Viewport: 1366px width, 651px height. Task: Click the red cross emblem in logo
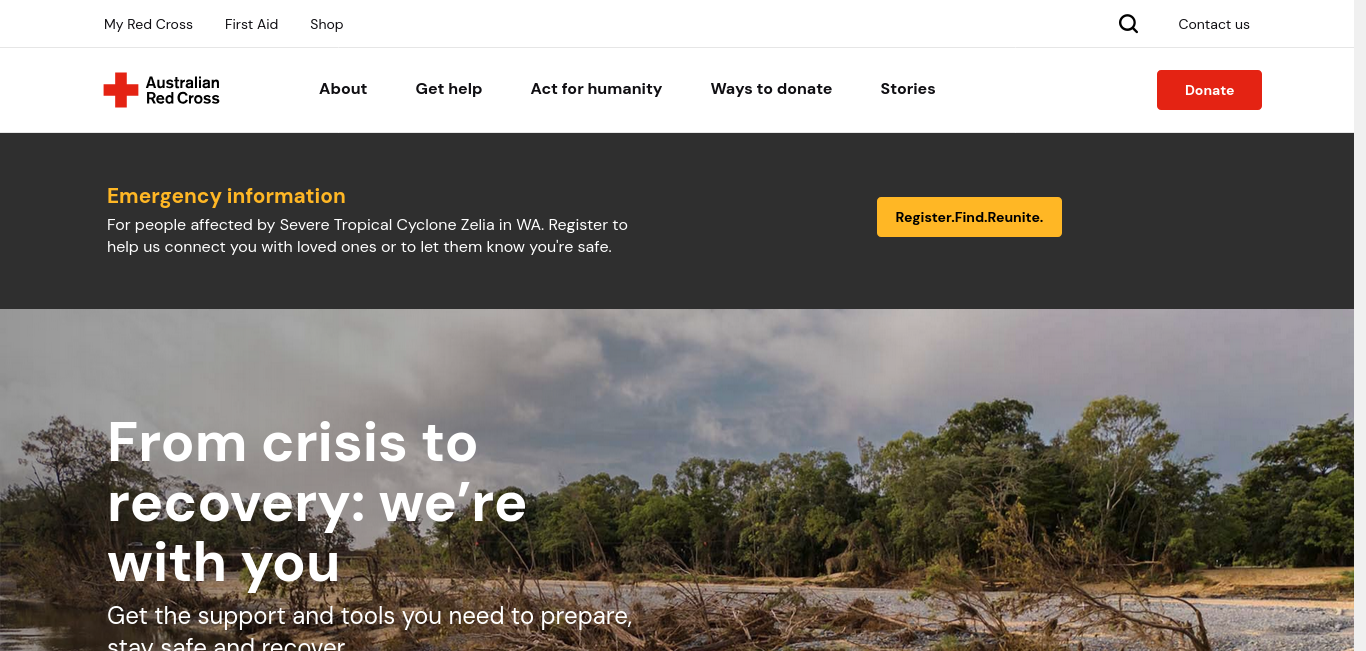click(121, 90)
